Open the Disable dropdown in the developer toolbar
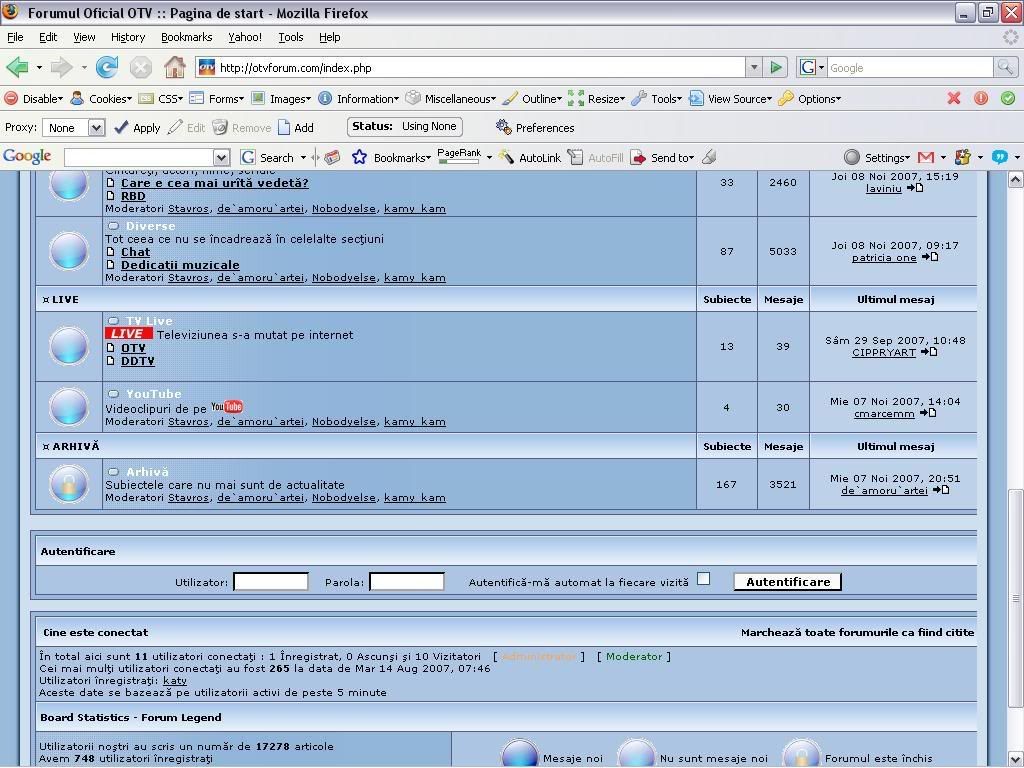This screenshot has height=768, width=1024. coord(34,99)
